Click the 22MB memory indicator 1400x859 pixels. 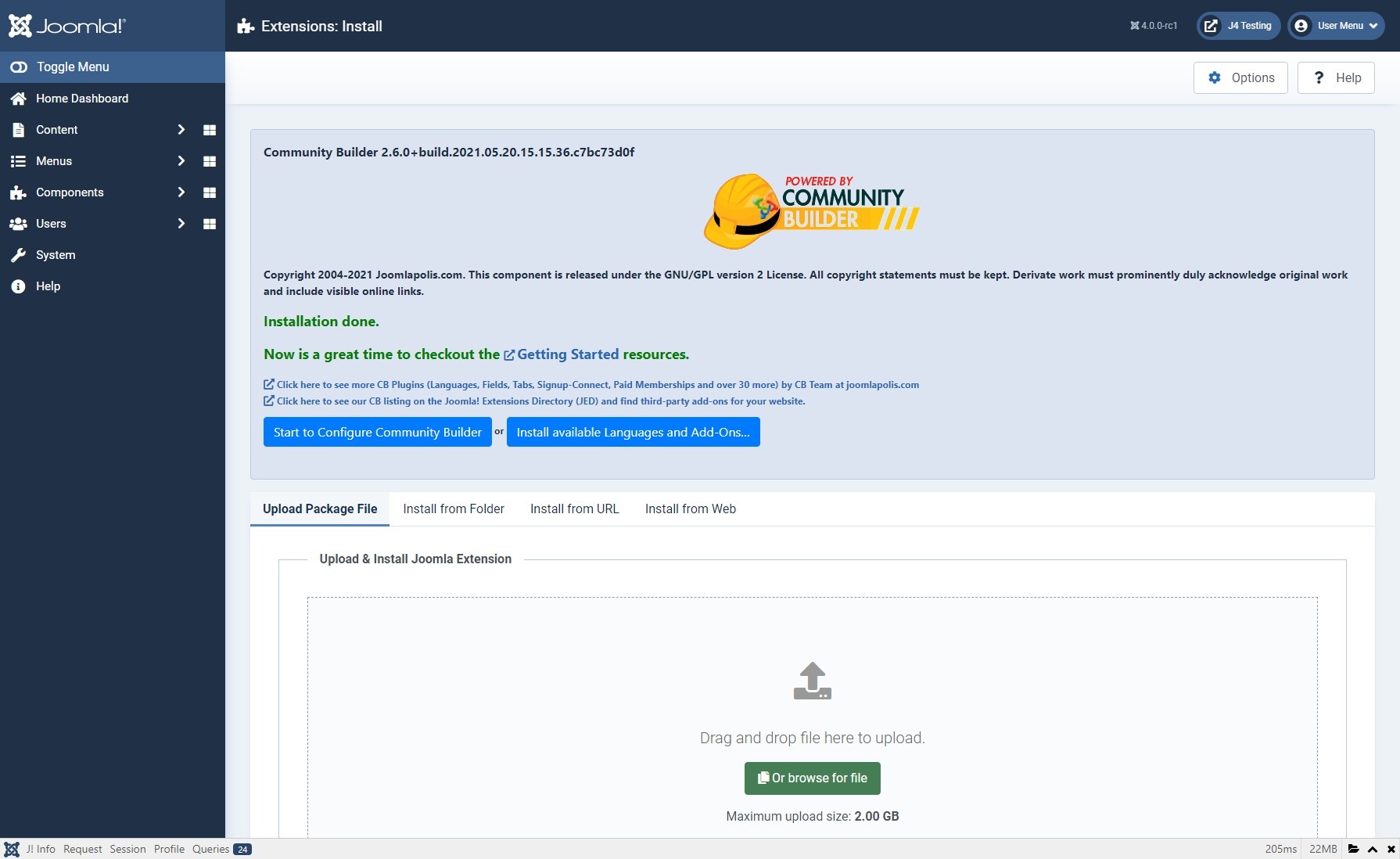pyautogui.click(x=1323, y=849)
